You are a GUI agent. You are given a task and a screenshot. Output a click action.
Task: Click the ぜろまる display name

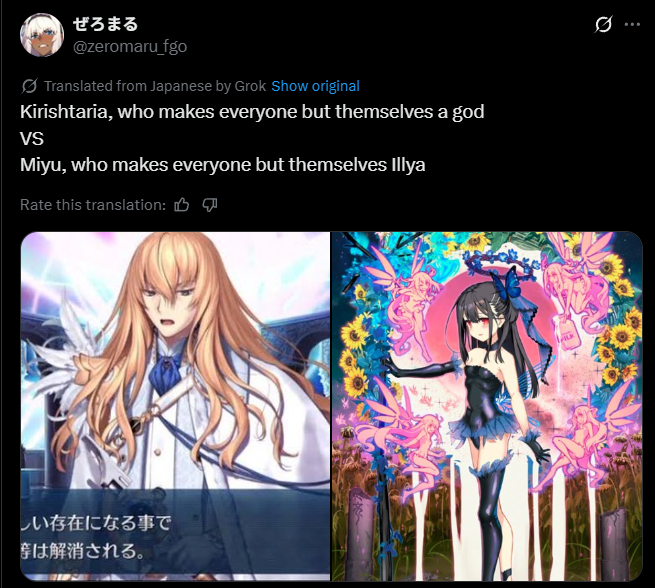pyautogui.click(x=105, y=24)
